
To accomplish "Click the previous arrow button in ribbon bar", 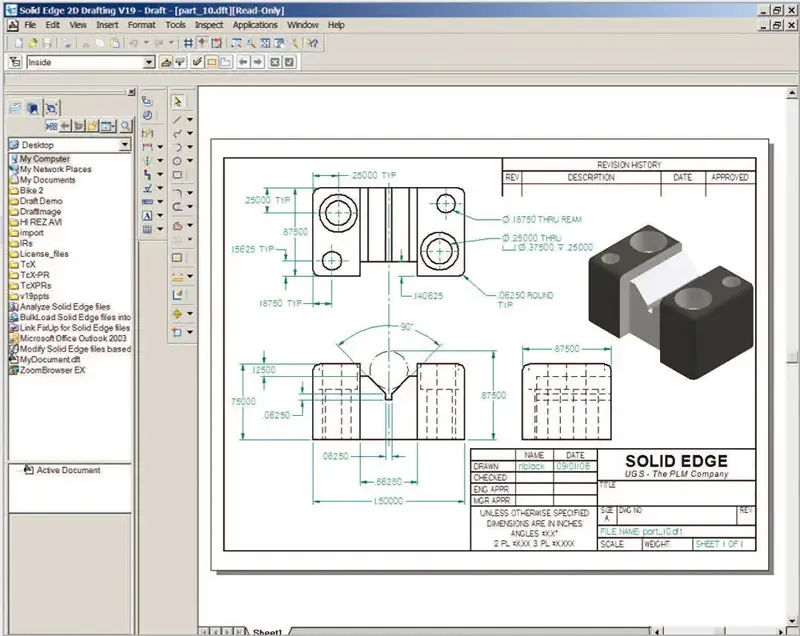I will pos(243,62).
